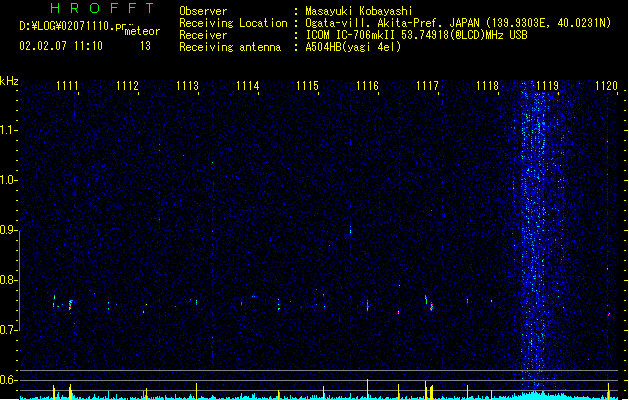Click the 1119 time axis marker

click(547, 86)
